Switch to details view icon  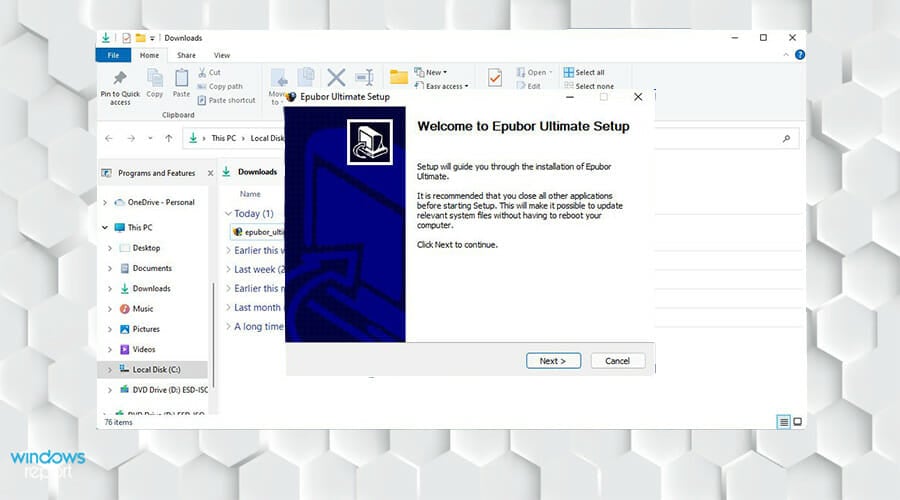pos(783,422)
